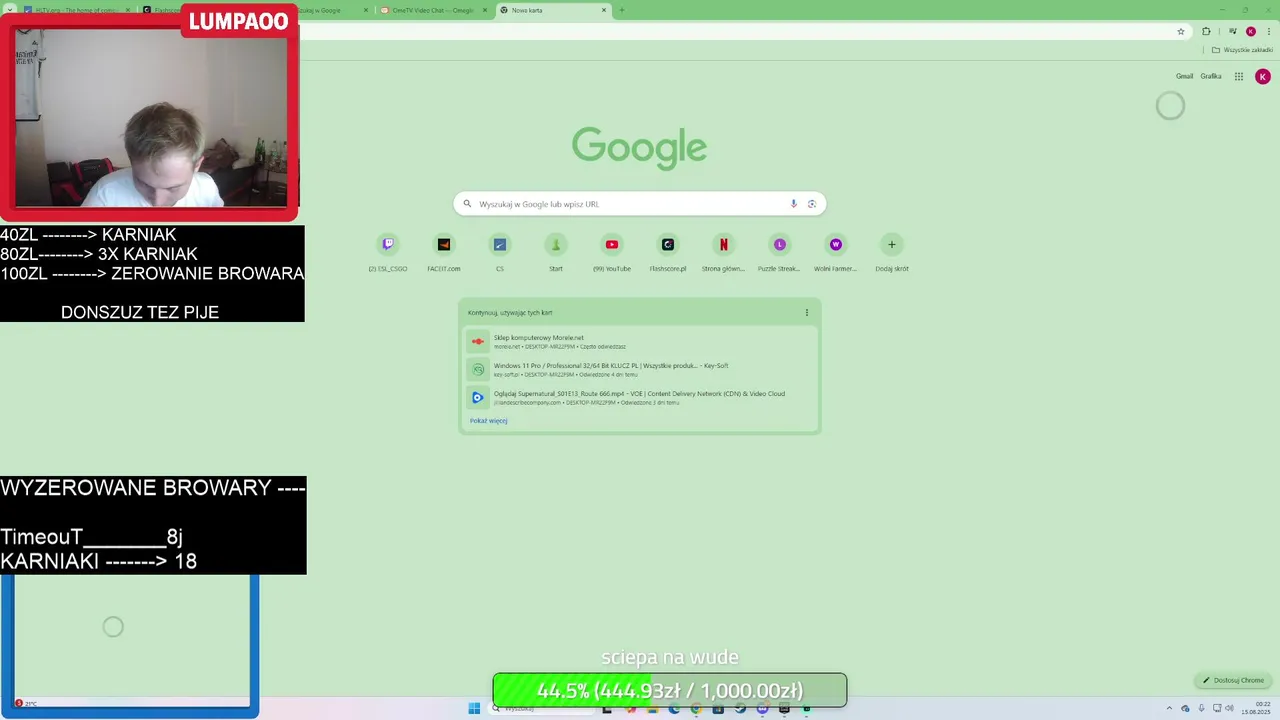
Task: Open the volume icon in the system tray
Action: [x=1230, y=709]
